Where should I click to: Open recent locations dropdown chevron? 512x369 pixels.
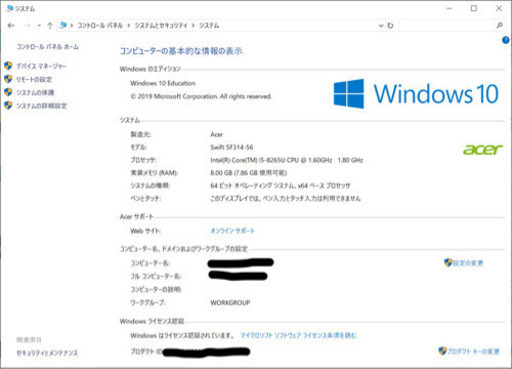(39, 26)
